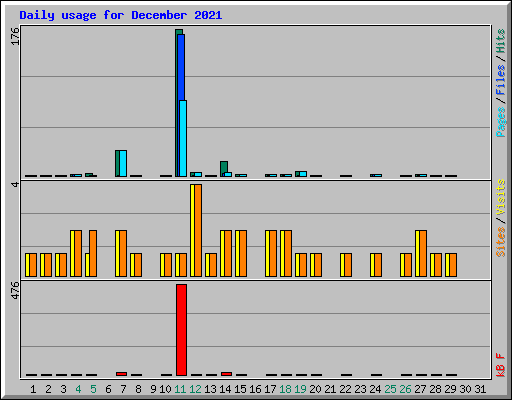
Task: Select day "22" on the x-axis
Action: pos(345,389)
